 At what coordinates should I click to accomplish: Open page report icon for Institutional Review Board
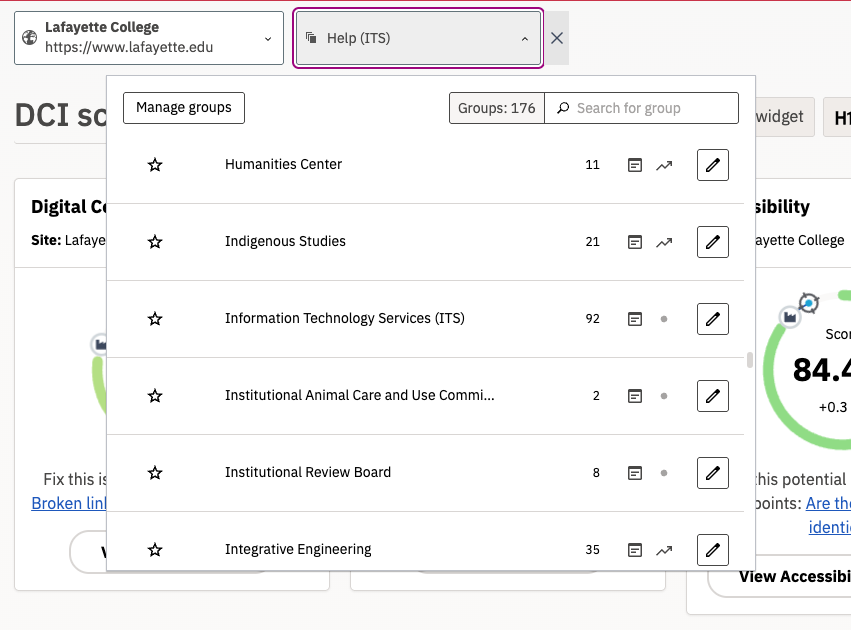click(634, 473)
